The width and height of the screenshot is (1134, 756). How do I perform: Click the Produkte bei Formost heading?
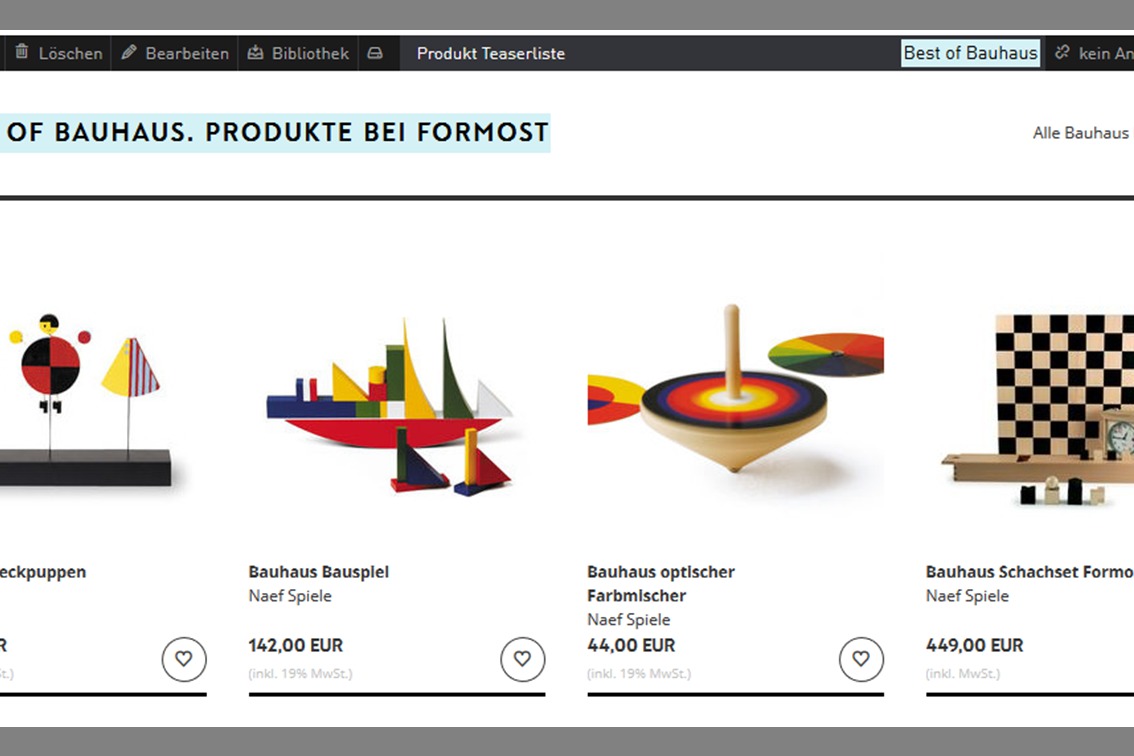click(x=275, y=132)
